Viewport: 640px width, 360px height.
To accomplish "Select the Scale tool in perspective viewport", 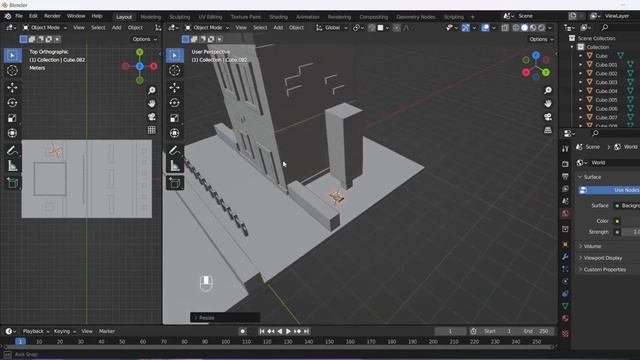I will (175, 118).
